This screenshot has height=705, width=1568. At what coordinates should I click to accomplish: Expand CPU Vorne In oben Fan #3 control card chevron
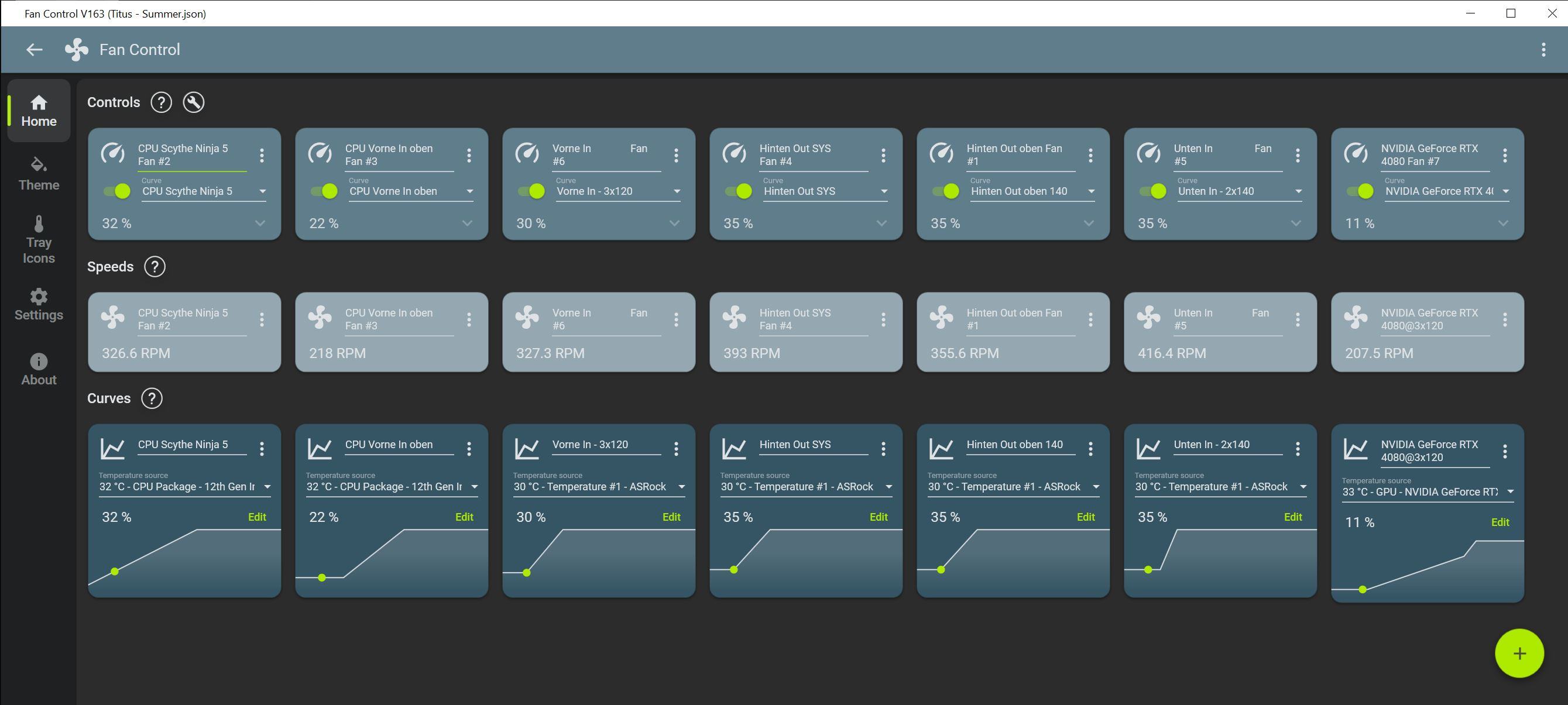point(467,223)
